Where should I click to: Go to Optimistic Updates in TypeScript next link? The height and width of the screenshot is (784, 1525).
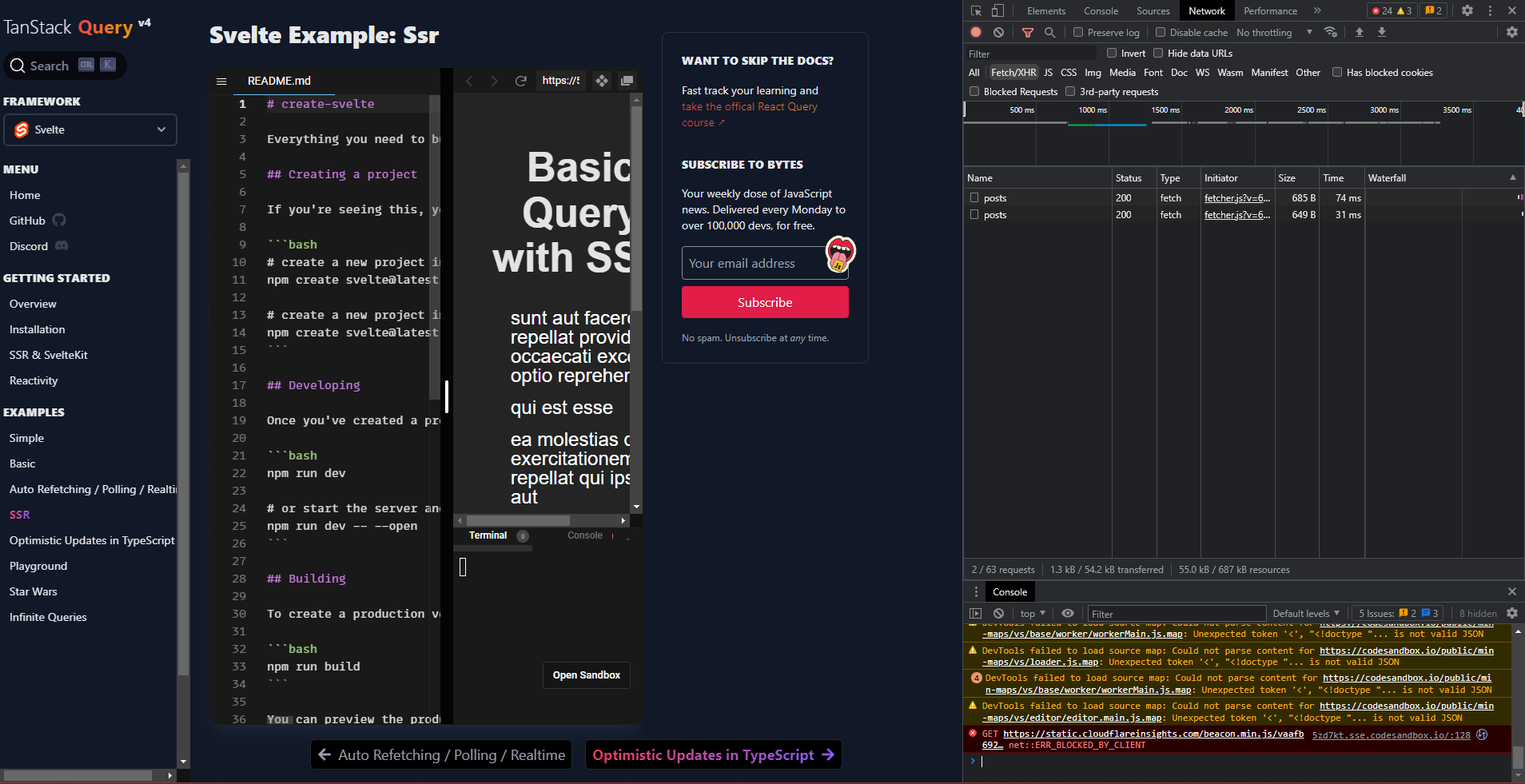pyautogui.click(x=713, y=754)
